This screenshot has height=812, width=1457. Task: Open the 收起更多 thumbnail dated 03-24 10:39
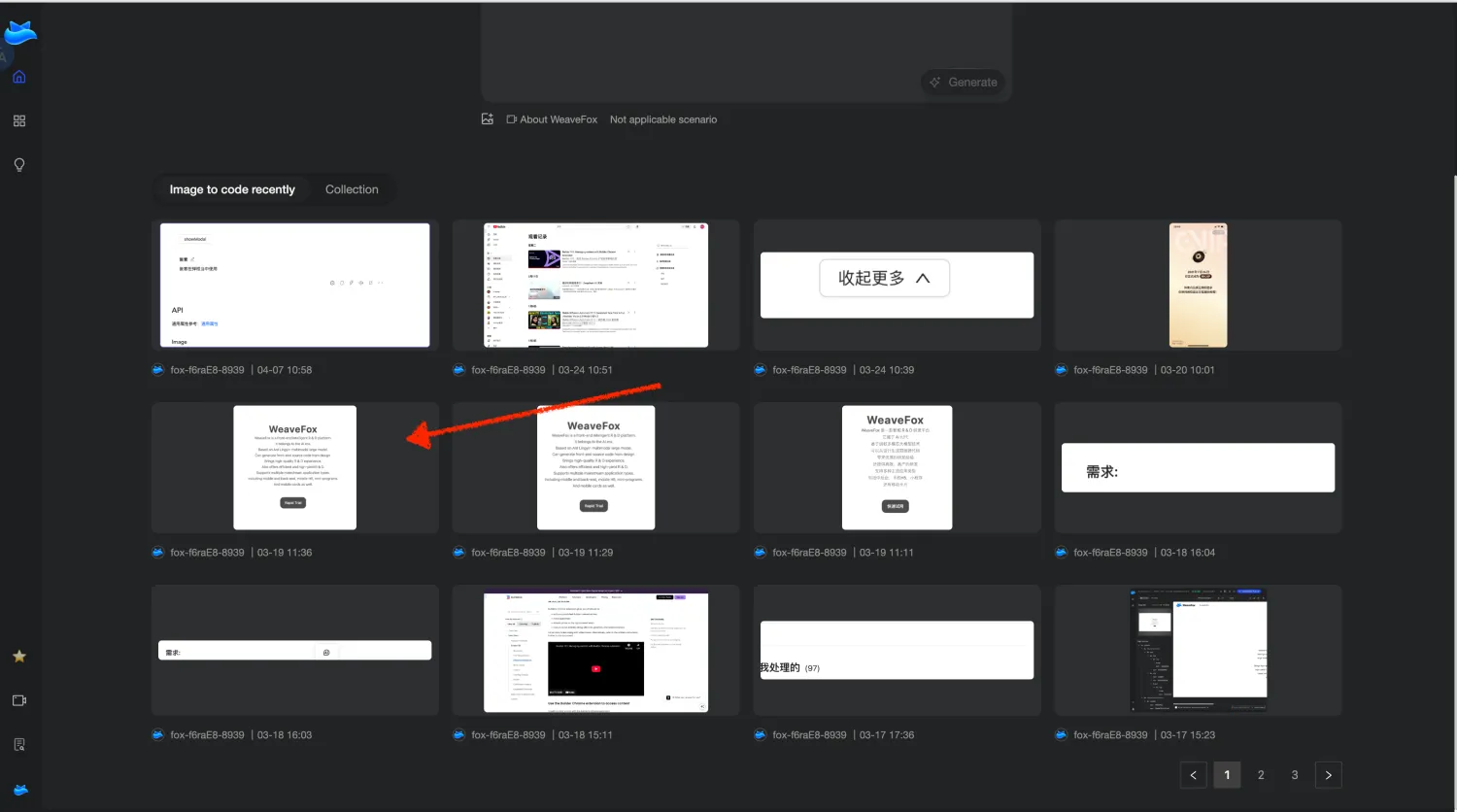coord(898,286)
